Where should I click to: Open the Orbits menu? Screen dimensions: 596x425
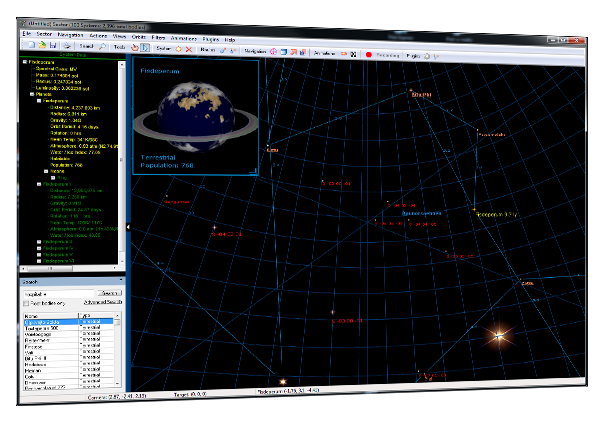[139, 37]
